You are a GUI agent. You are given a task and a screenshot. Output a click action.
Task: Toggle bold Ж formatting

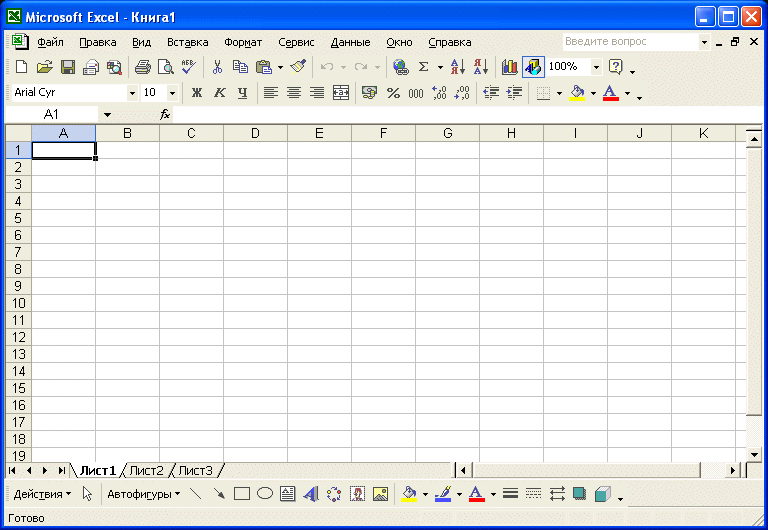pos(197,93)
